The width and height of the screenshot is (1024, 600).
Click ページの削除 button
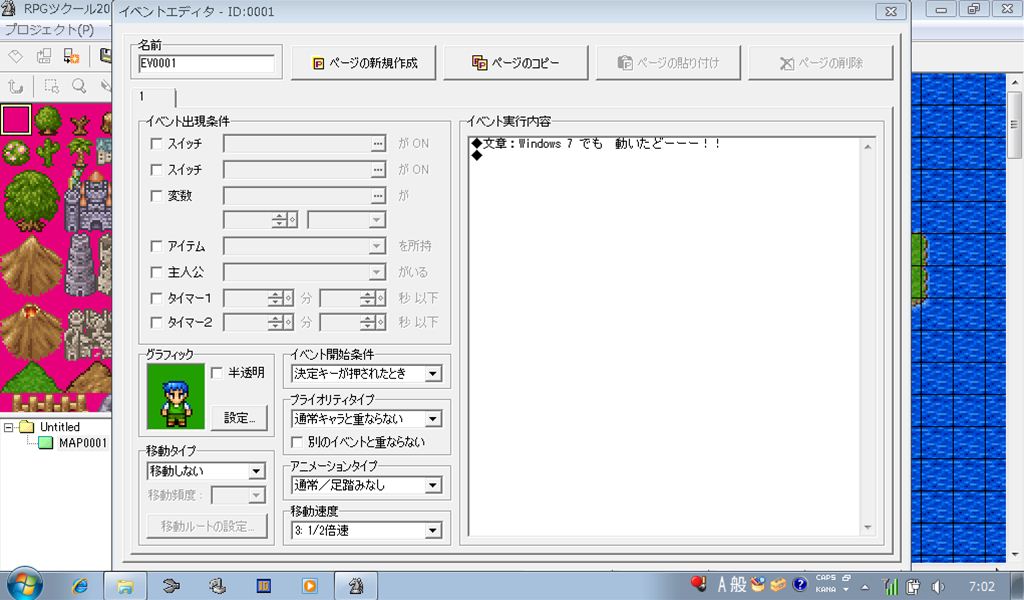(x=820, y=63)
